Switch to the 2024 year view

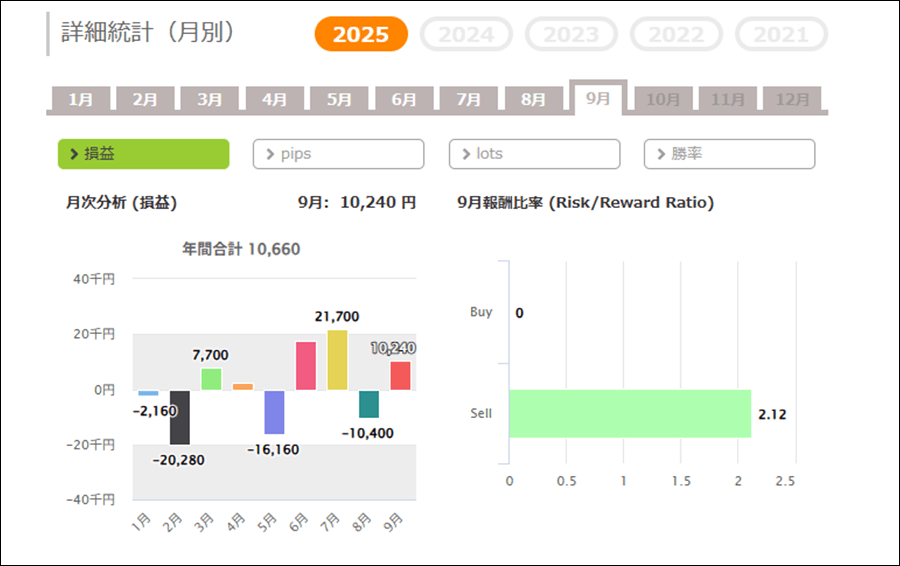[x=466, y=35]
